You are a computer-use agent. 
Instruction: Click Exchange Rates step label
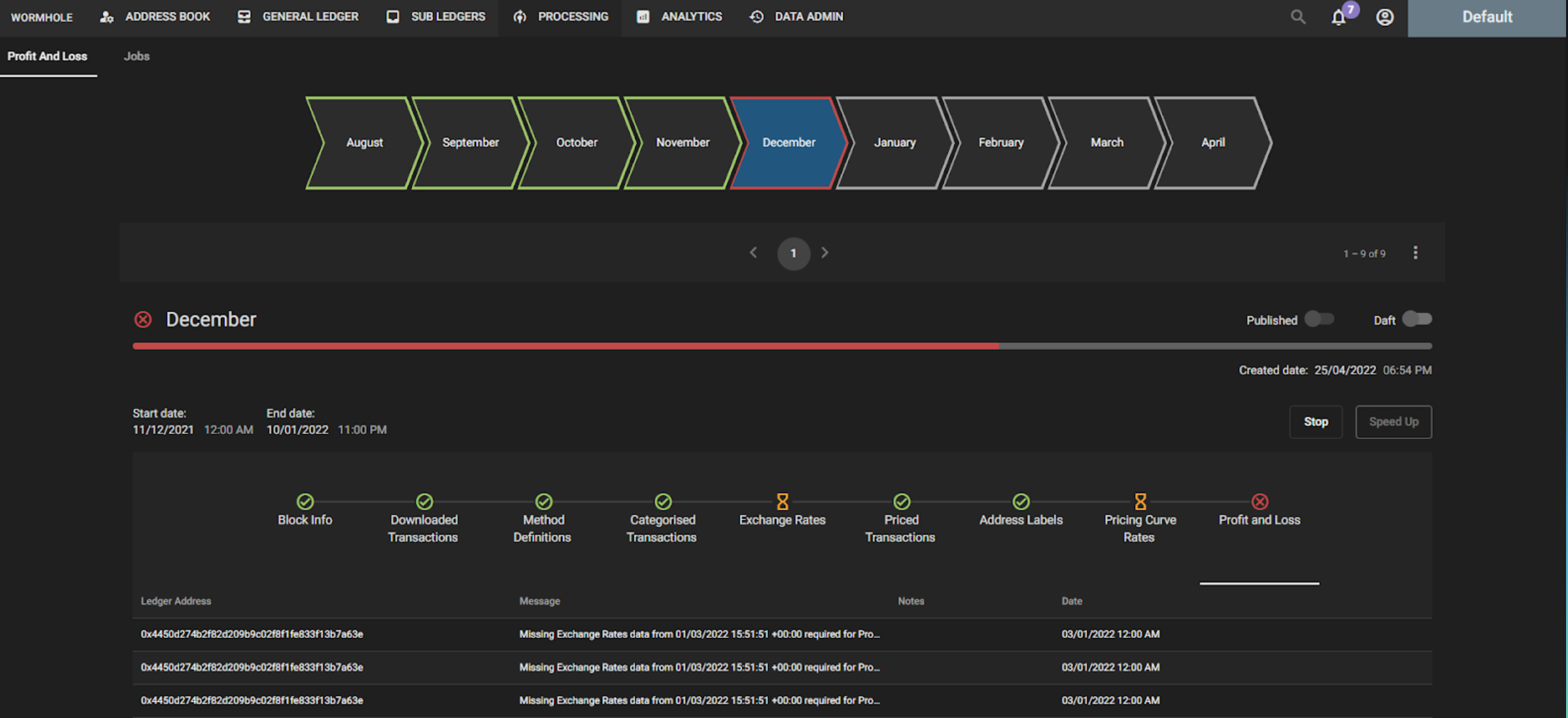782,520
